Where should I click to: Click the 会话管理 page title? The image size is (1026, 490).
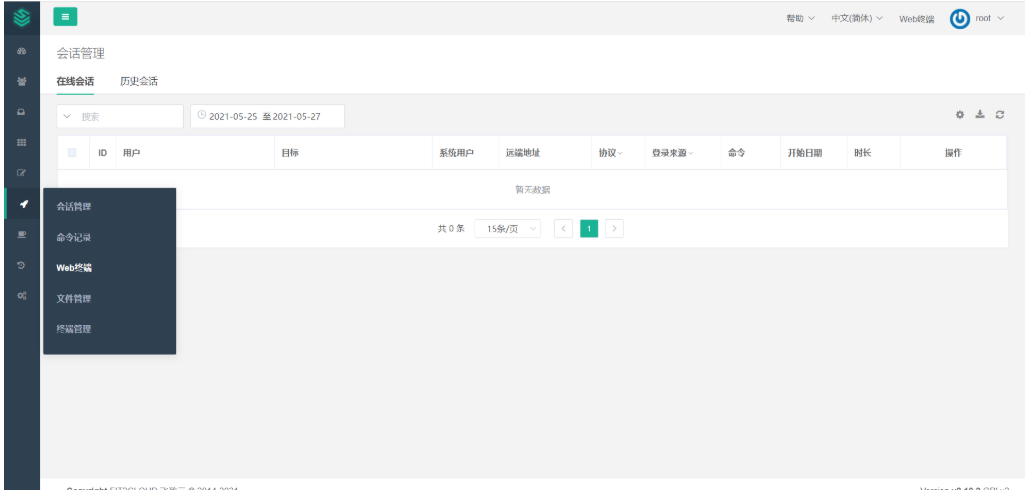[x=80, y=54]
